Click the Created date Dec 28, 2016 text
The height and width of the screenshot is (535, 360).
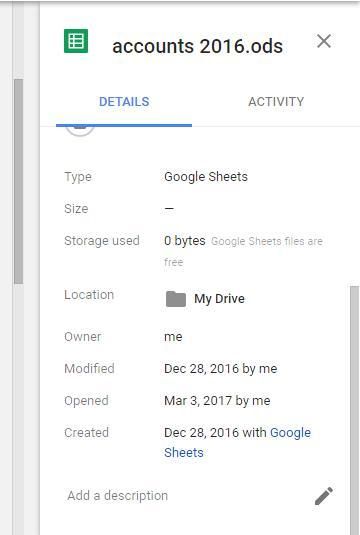pos(201,433)
